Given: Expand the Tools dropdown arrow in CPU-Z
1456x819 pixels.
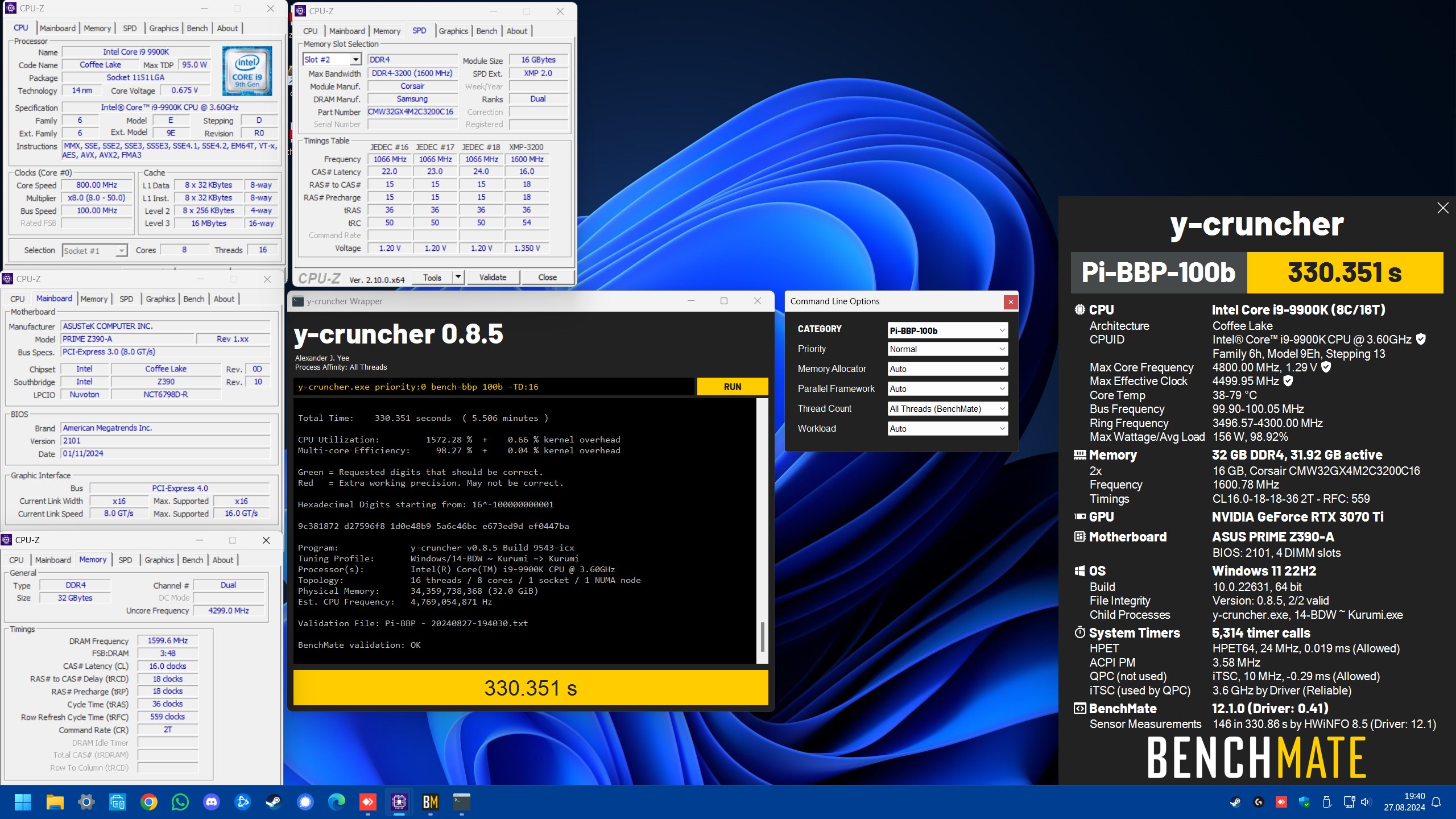Looking at the screenshot, I should (458, 277).
